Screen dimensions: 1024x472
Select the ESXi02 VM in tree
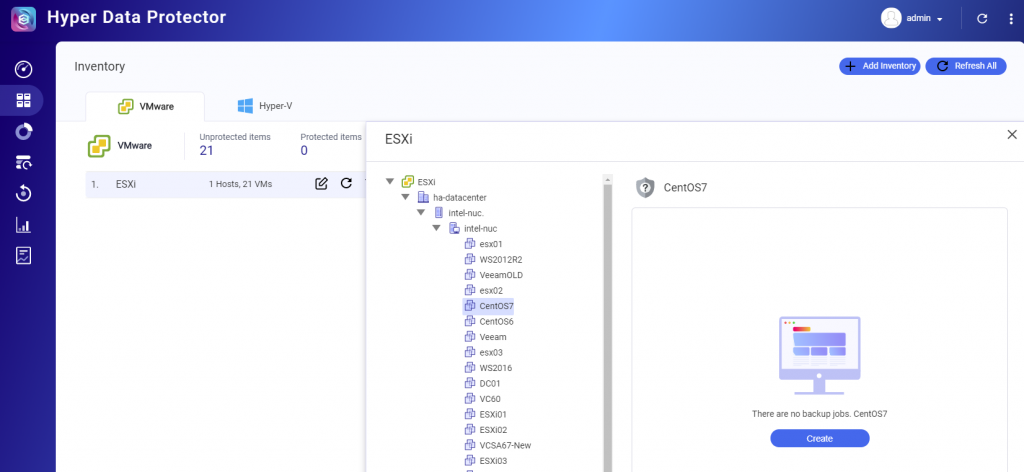[x=493, y=430]
